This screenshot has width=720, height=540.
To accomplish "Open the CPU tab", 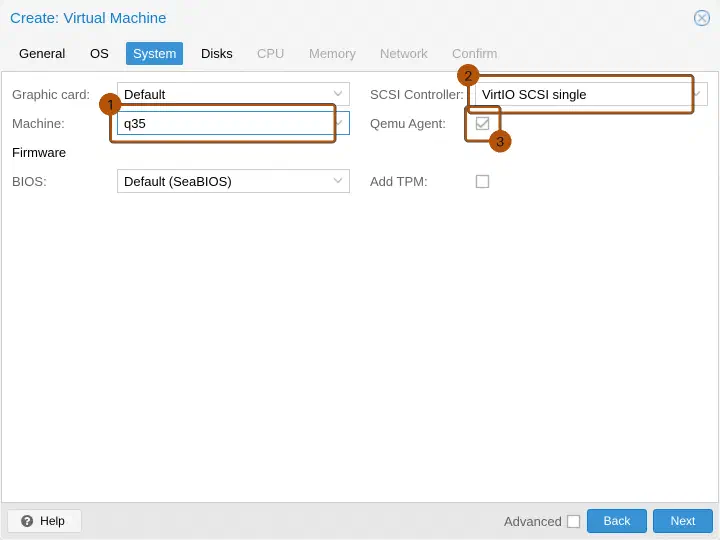I will [x=270, y=54].
